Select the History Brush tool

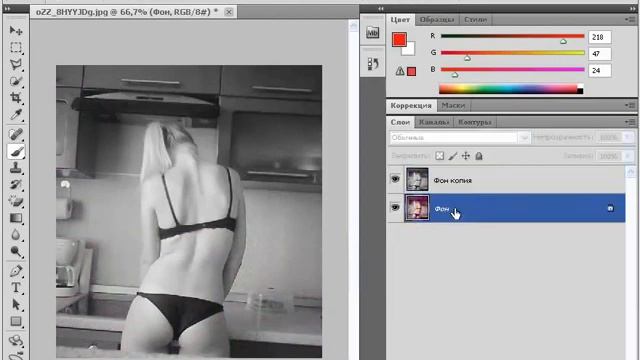point(16,184)
